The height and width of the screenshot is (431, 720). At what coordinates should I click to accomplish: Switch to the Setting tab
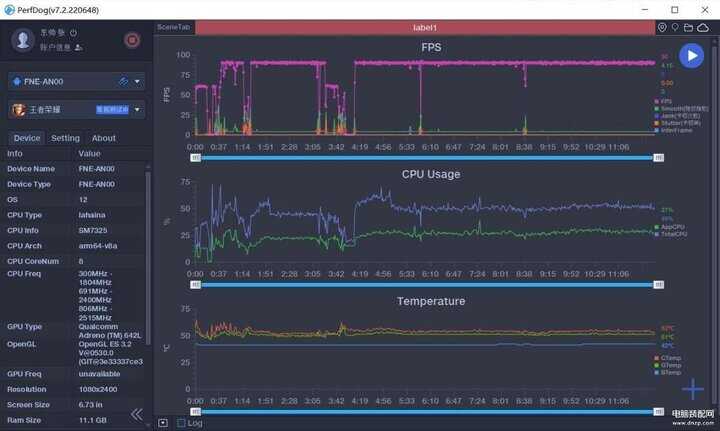pyautogui.click(x=65, y=138)
